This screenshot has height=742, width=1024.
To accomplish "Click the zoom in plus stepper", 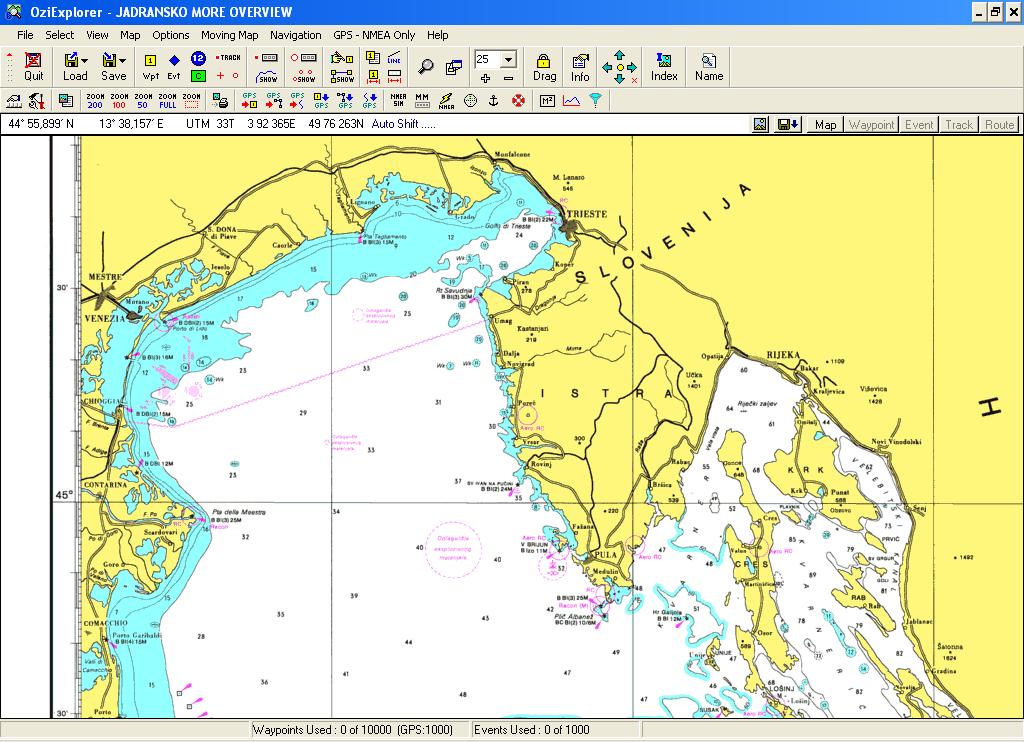I will [485, 78].
